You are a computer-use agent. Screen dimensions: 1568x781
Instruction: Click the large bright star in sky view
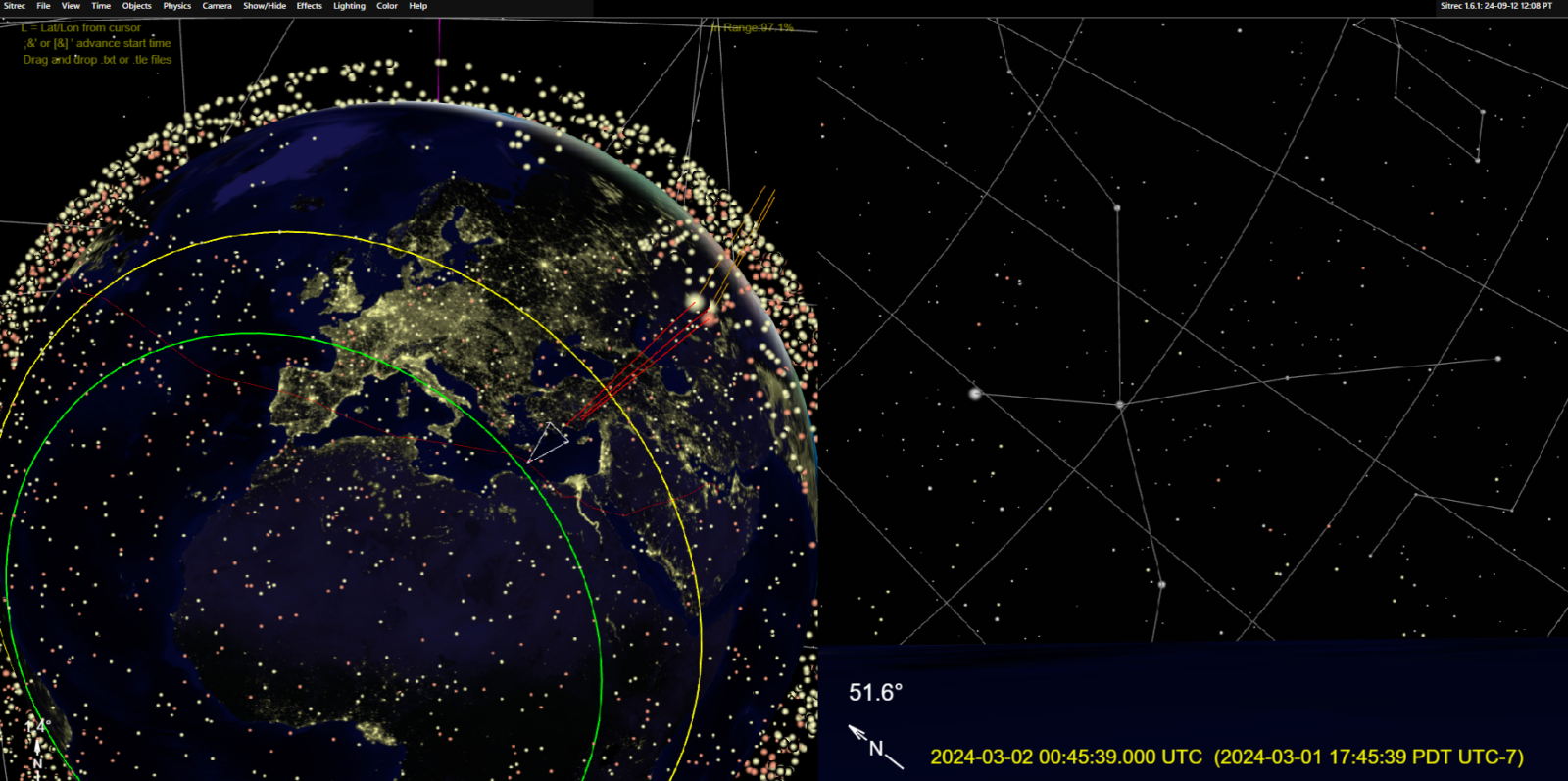tap(975, 393)
